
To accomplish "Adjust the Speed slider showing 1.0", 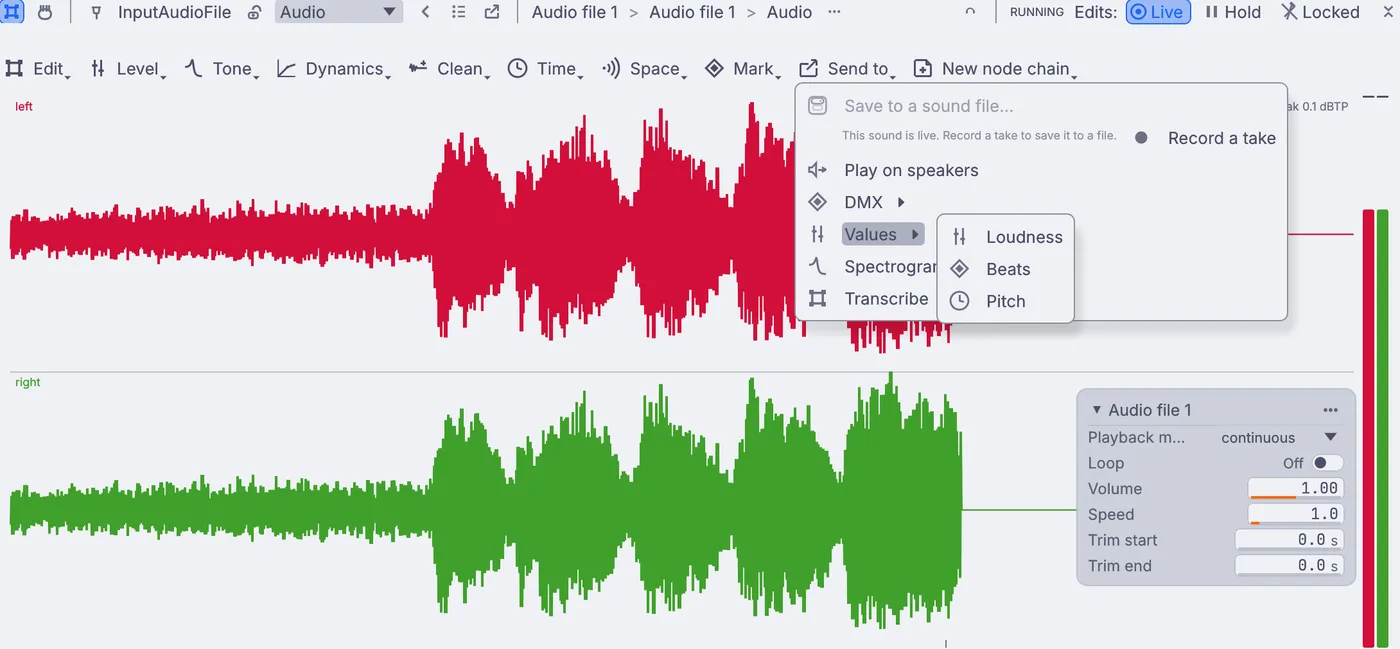I will coord(1295,514).
